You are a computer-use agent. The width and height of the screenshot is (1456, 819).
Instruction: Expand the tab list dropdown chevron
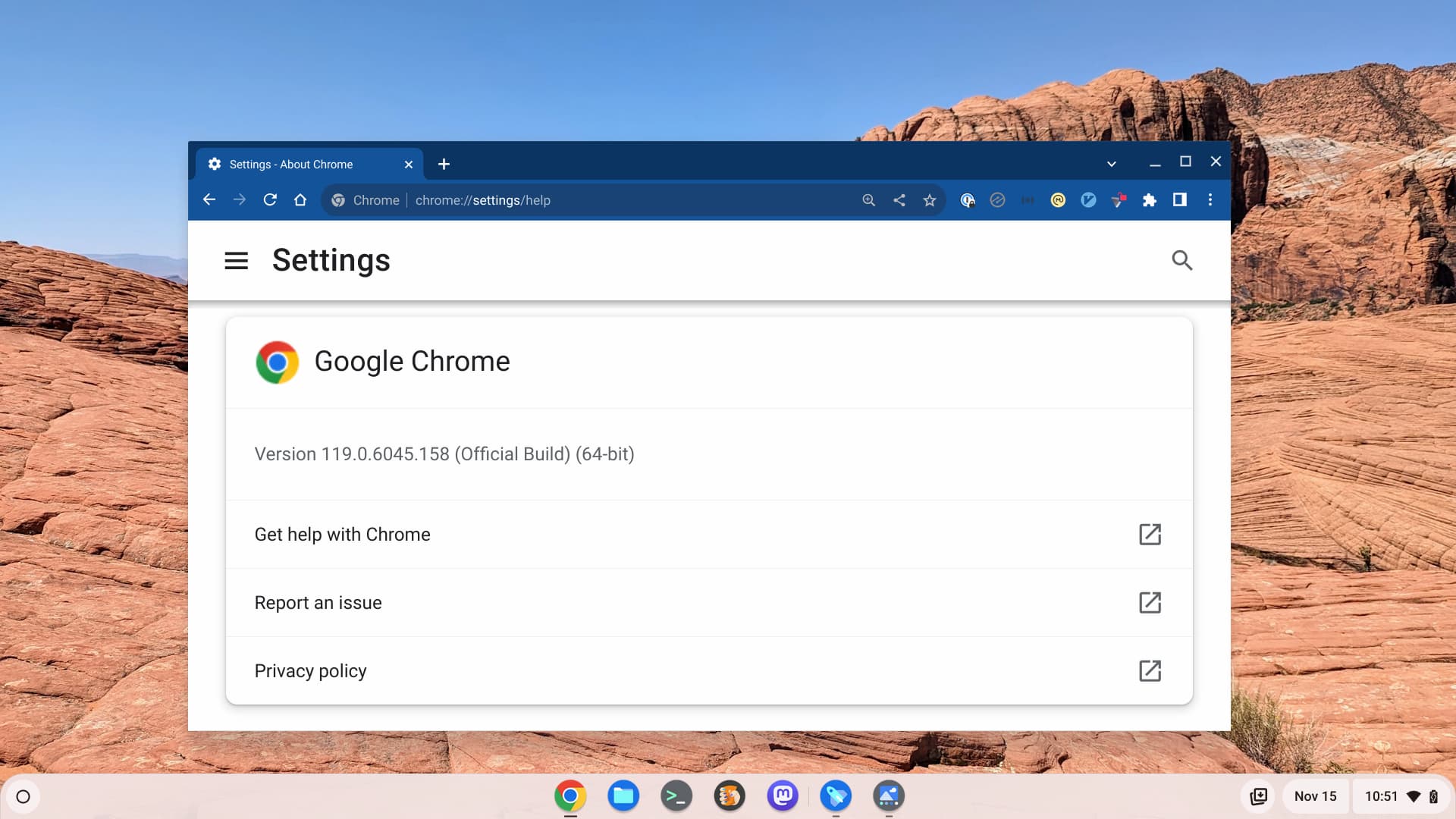point(1110,163)
